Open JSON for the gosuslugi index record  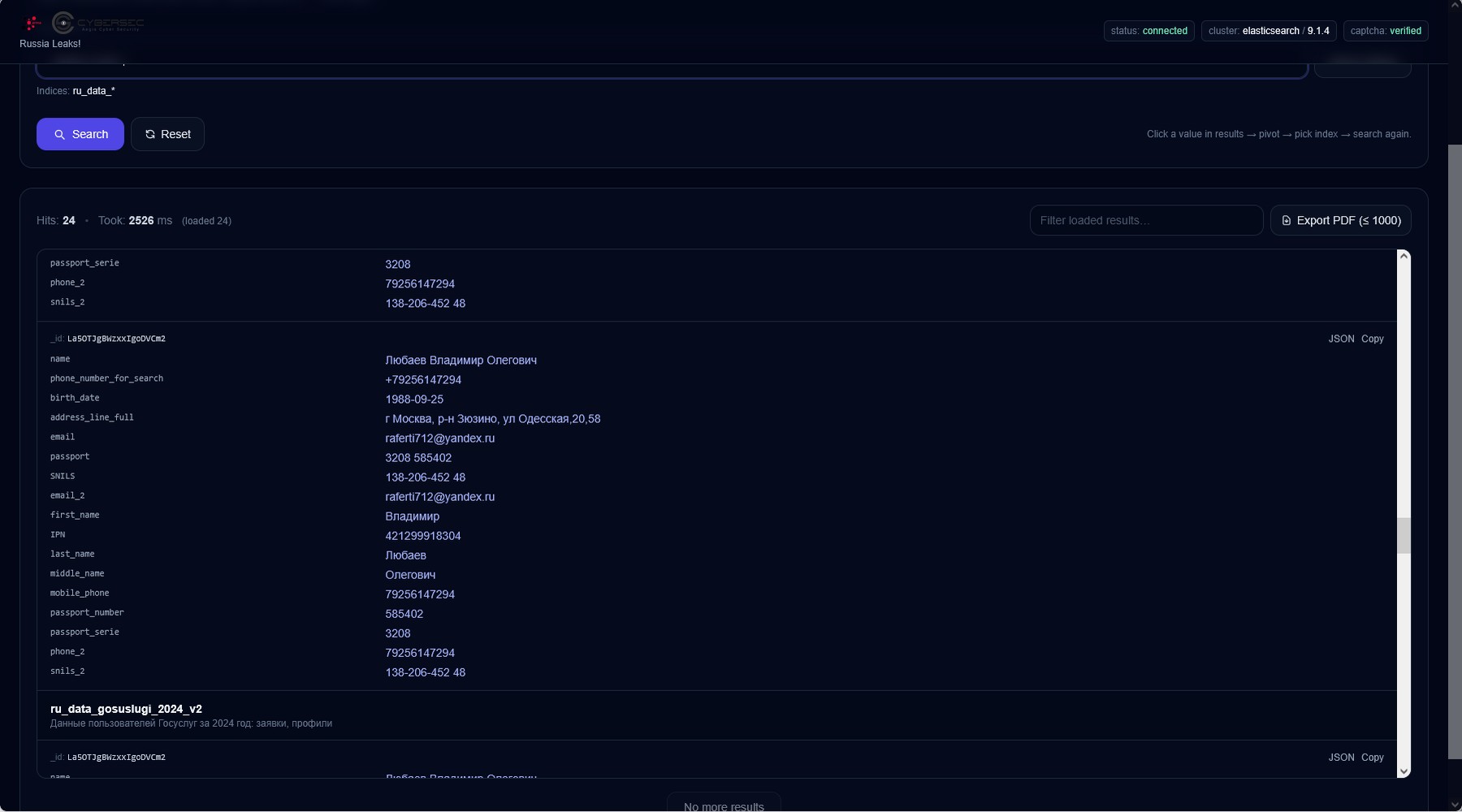click(1341, 758)
